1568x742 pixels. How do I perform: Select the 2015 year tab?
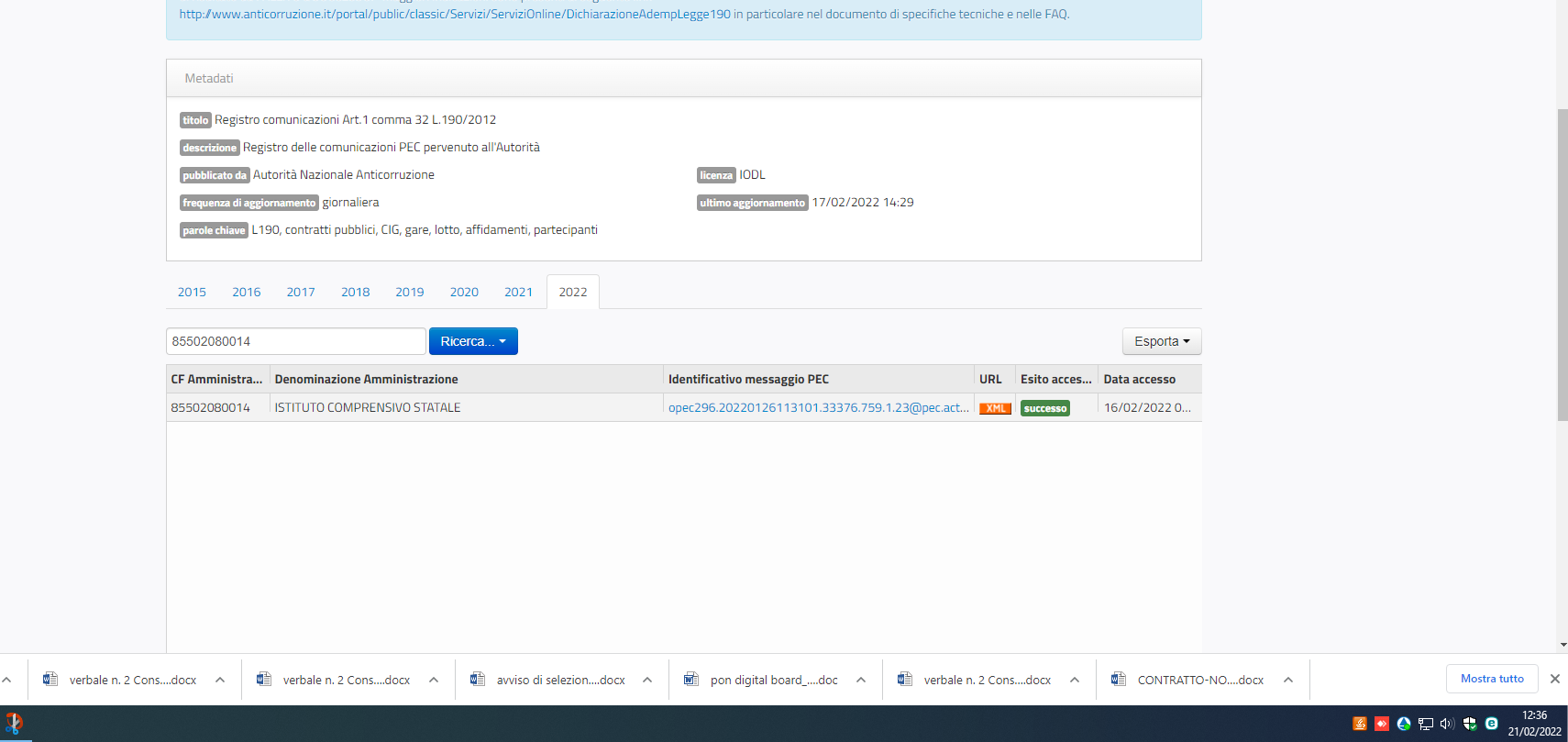point(192,292)
